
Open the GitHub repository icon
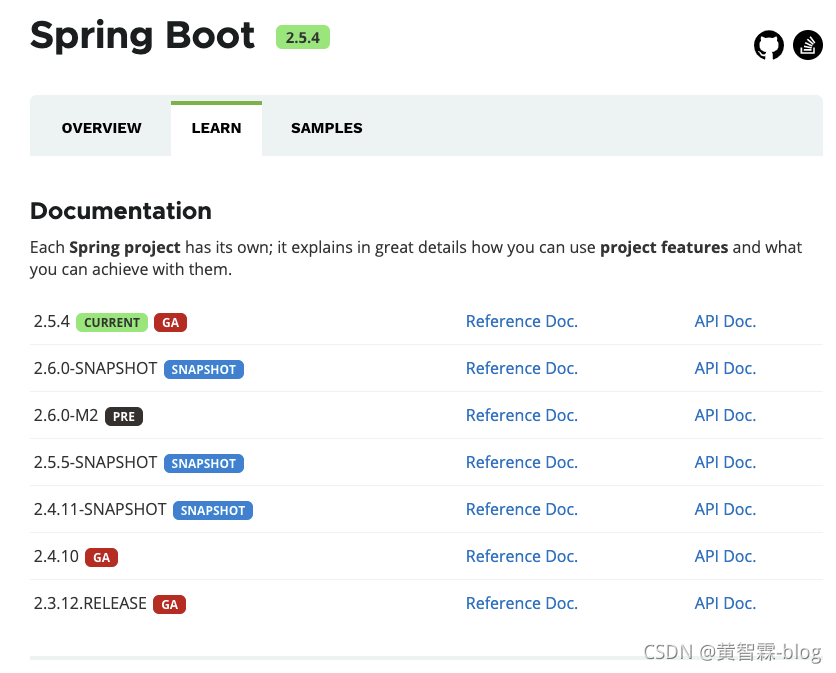coord(768,45)
